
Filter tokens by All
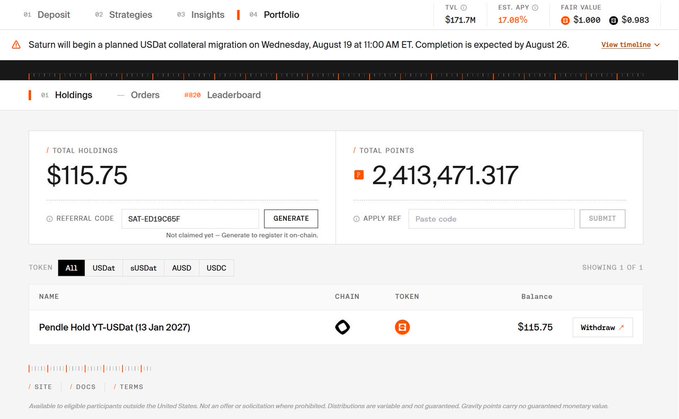(x=71, y=268)
